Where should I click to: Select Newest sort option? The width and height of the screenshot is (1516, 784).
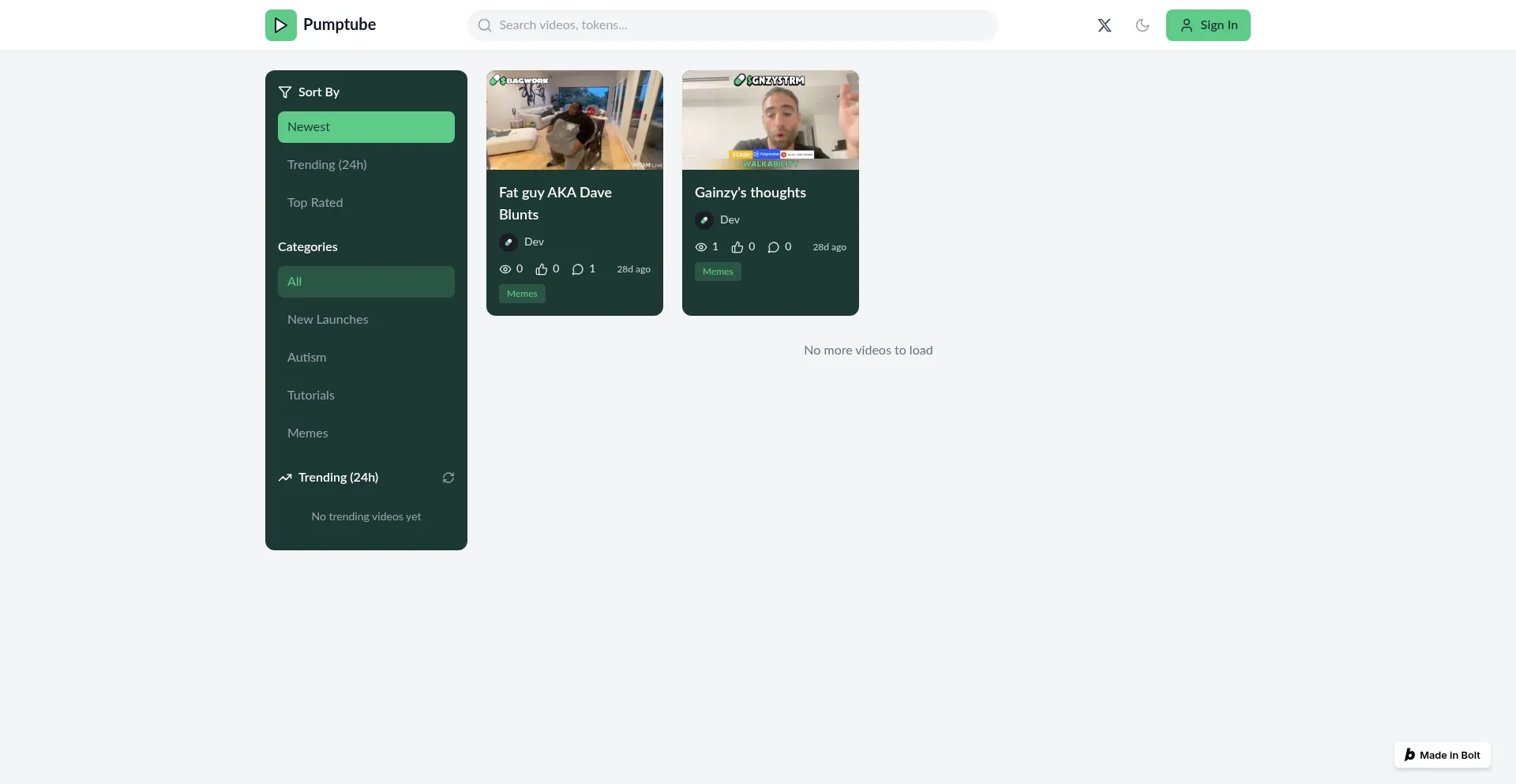point(366,127)
